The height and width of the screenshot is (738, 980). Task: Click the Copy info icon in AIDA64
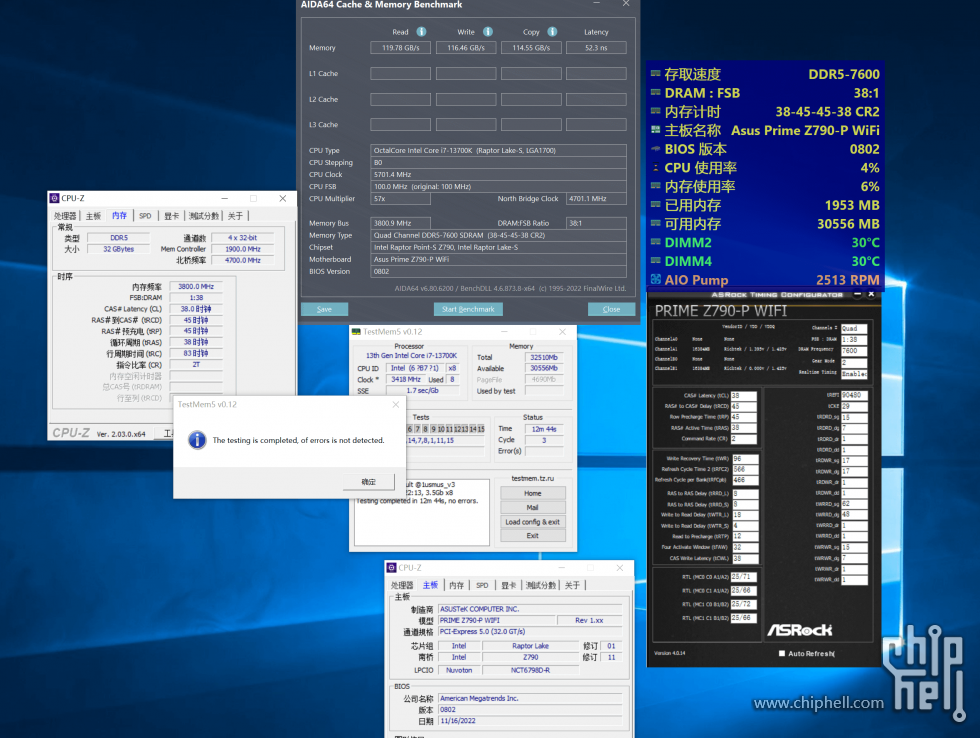click(x=552, y=32)
